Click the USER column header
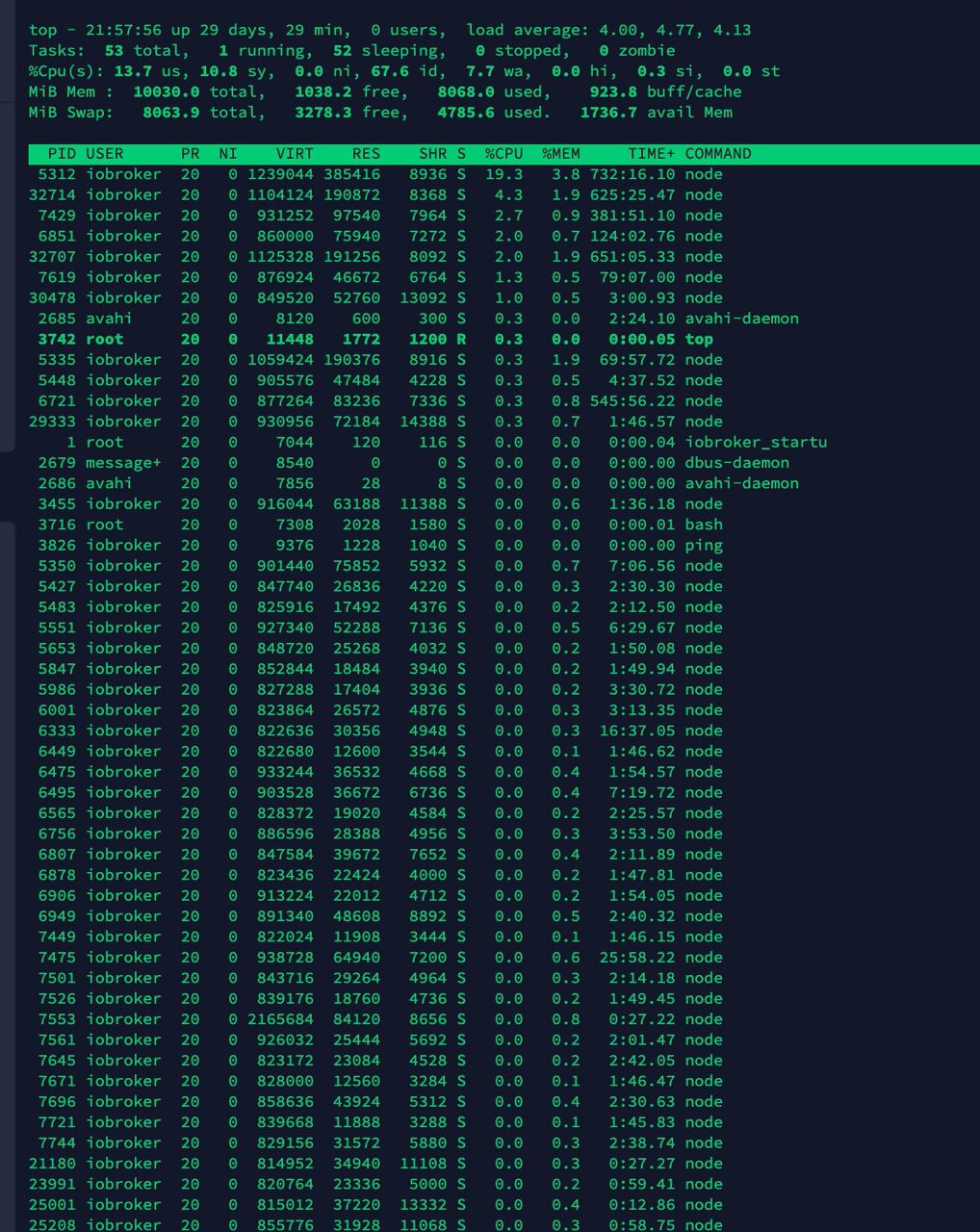The image size is (980, 1232). click(x=105, y=154)
